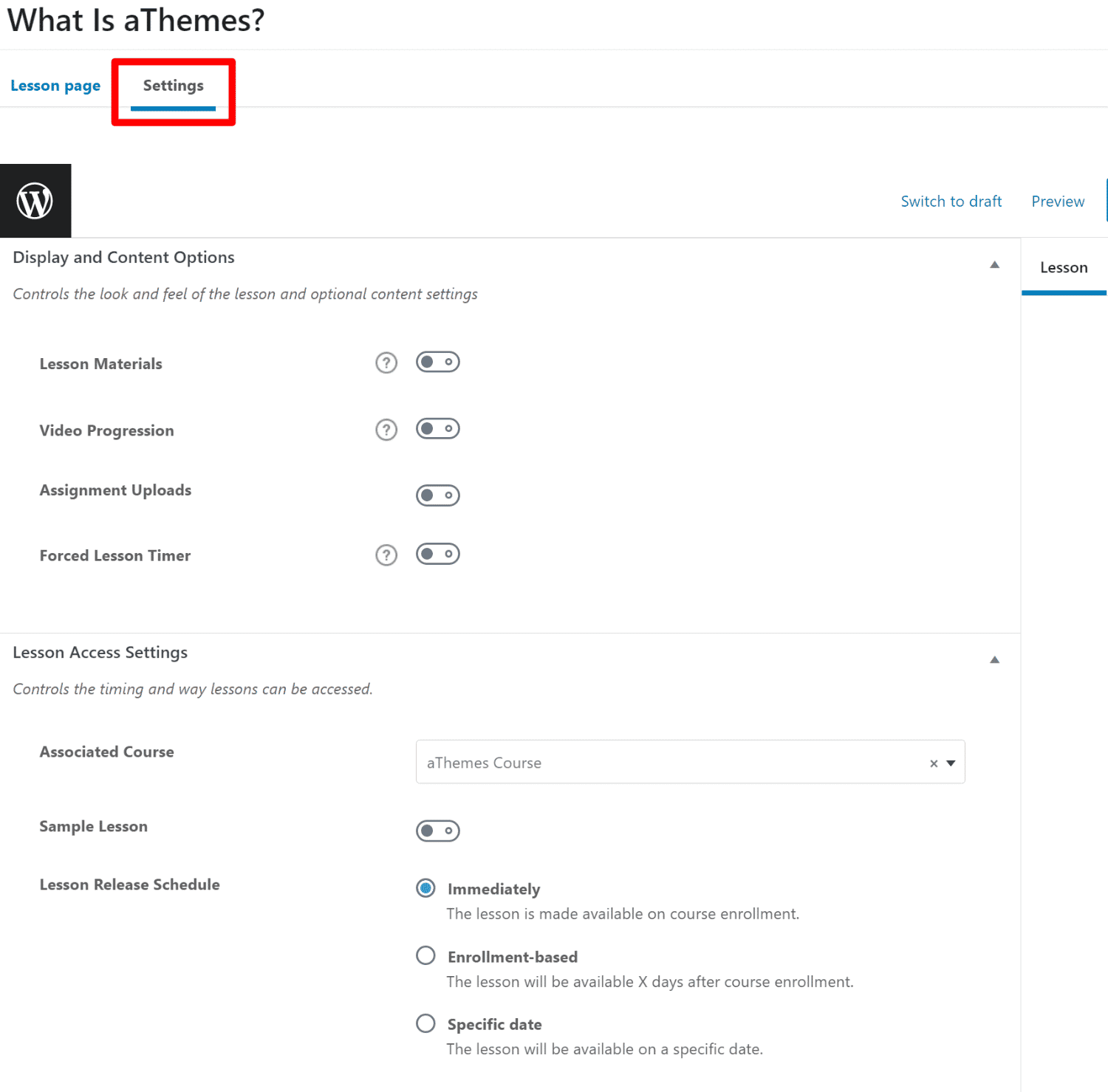Open help icon for Lesson Materials
Viewport: 1108px width, 1092px height.
click(x=386, y=363)
